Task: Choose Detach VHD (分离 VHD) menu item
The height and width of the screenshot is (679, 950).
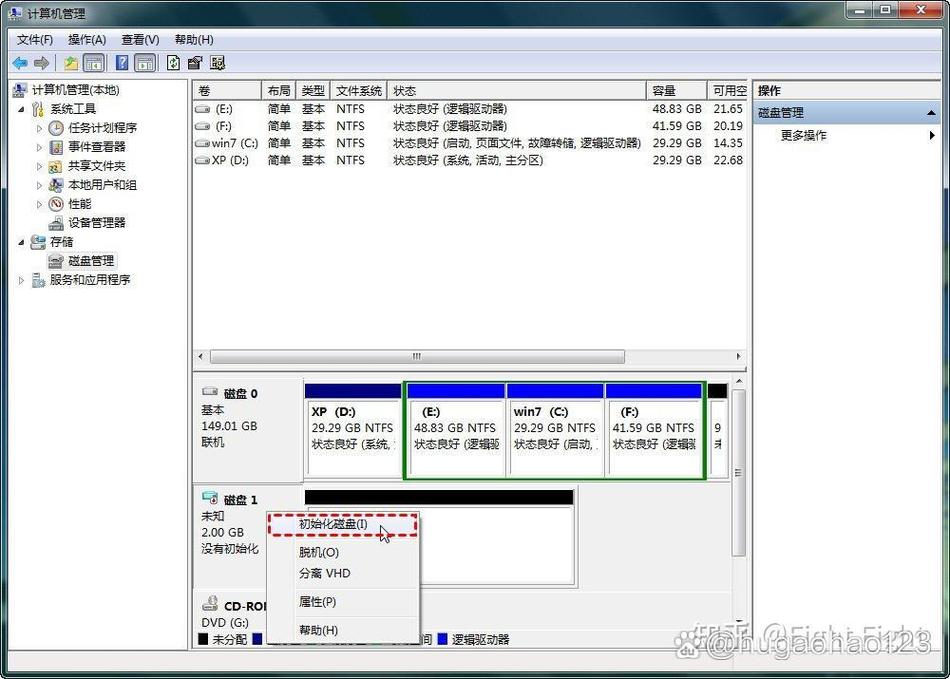Action: tap(343, 573)
